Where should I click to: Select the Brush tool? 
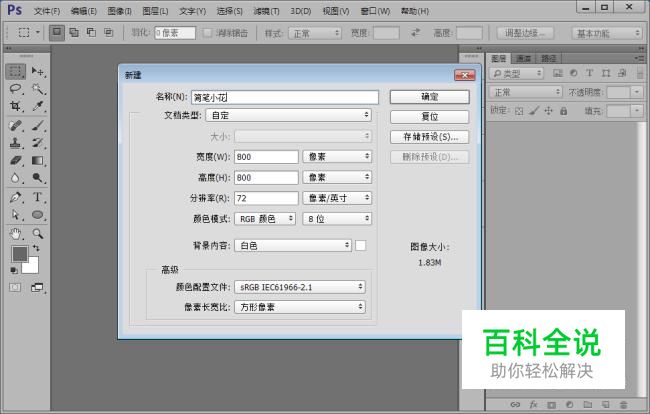[x=38, y=125]
